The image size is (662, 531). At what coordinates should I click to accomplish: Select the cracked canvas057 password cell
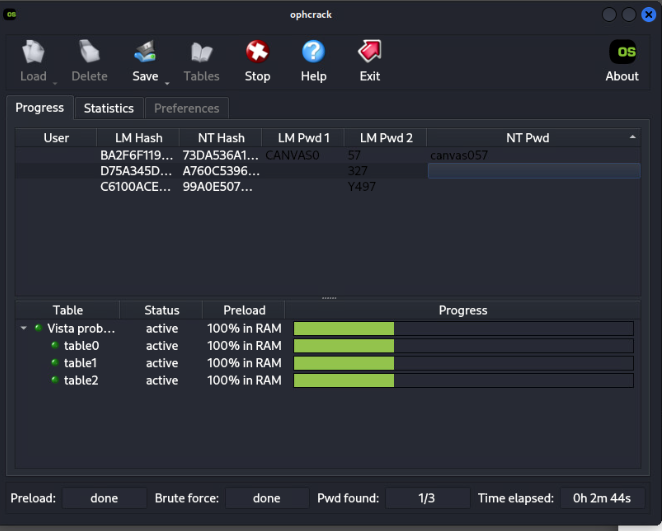[x=459, y=155]
